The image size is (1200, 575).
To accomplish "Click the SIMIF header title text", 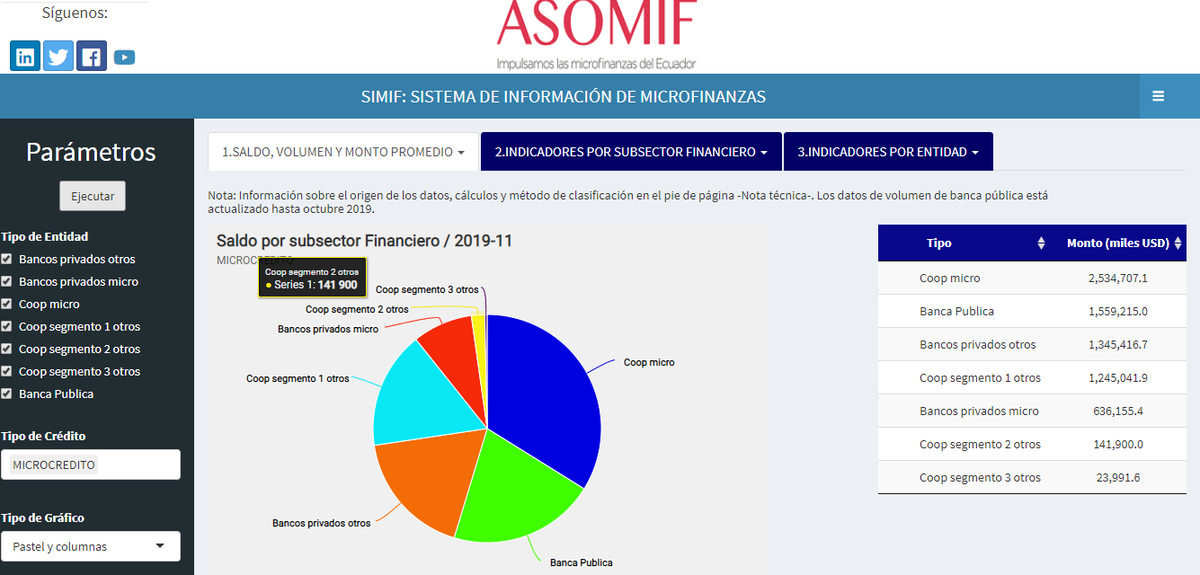I will 563,96.
